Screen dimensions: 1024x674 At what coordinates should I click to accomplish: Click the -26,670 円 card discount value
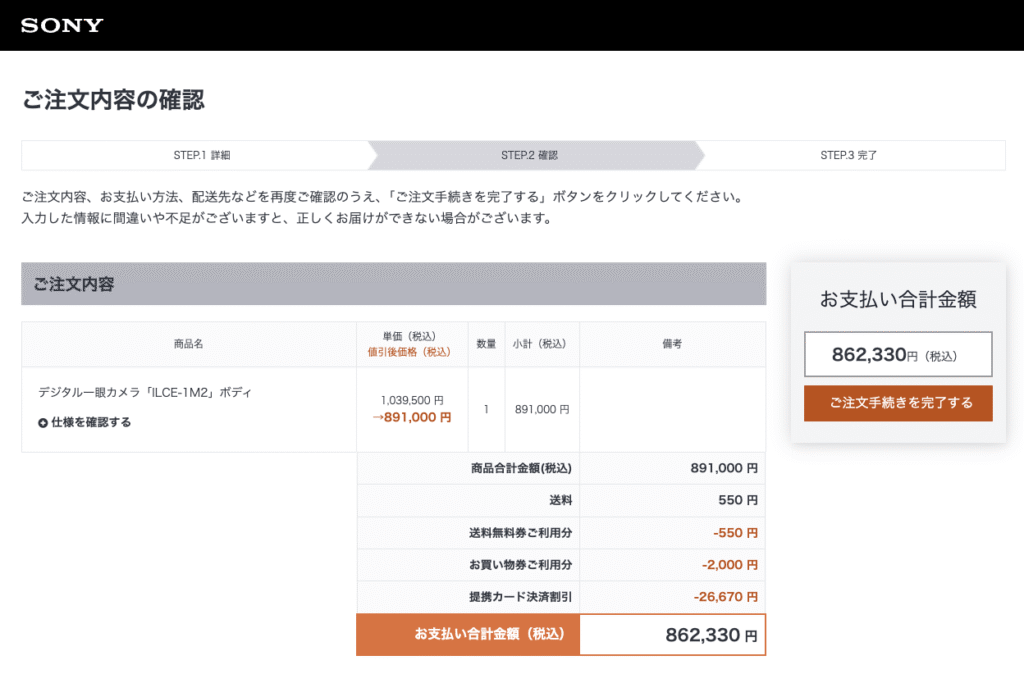pyautogui.click(x=726, y=597)
